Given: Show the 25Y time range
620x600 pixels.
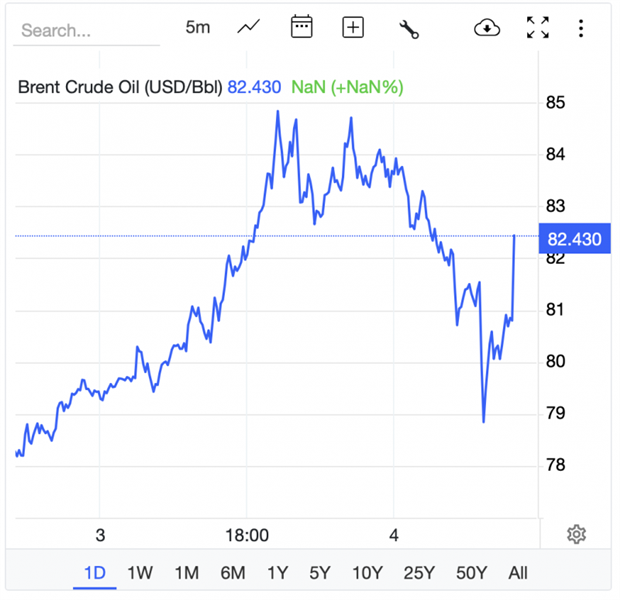Looking at the screenshot, I should tap(419, 573).
